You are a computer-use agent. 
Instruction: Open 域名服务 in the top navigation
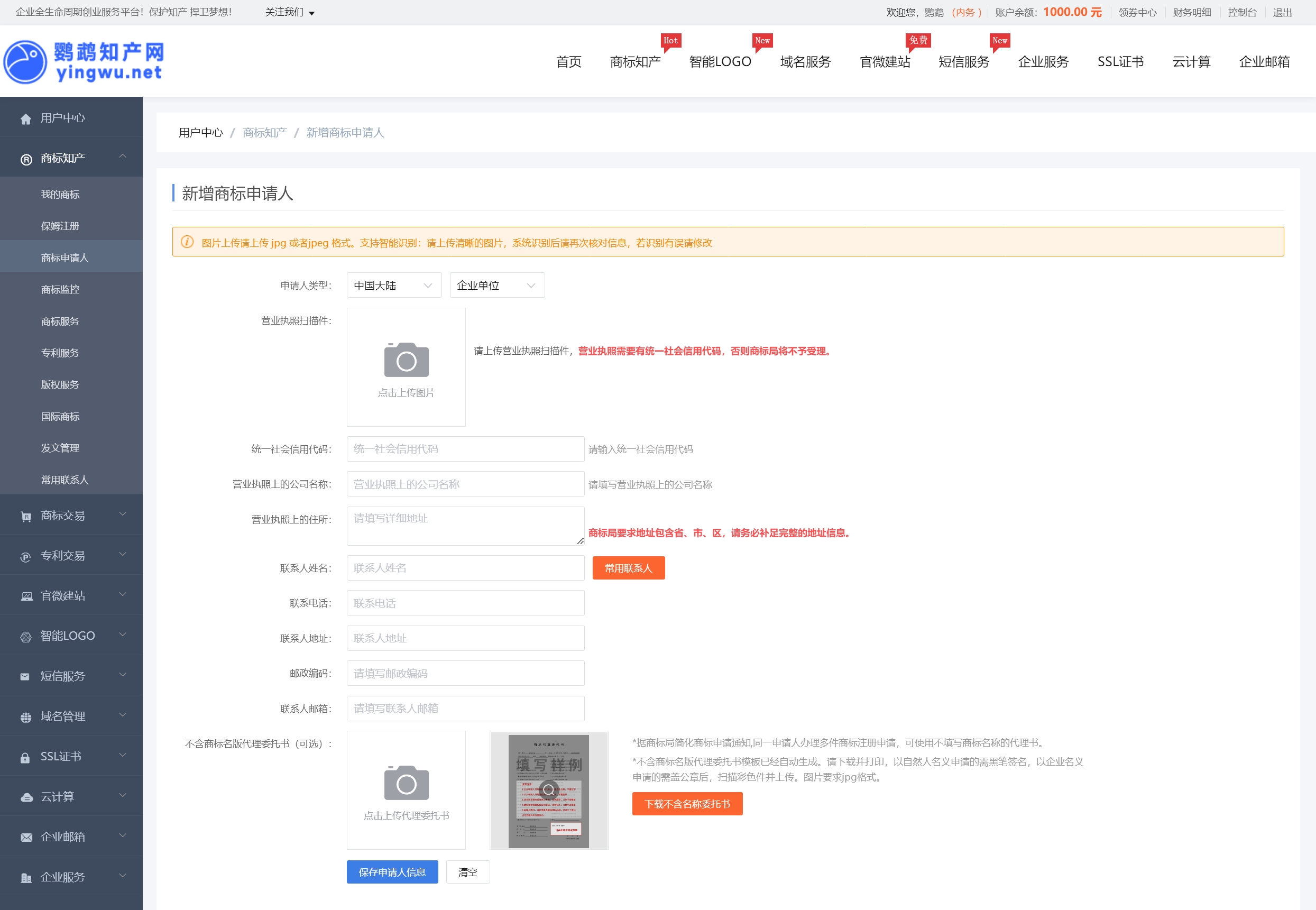pos(805,61)
